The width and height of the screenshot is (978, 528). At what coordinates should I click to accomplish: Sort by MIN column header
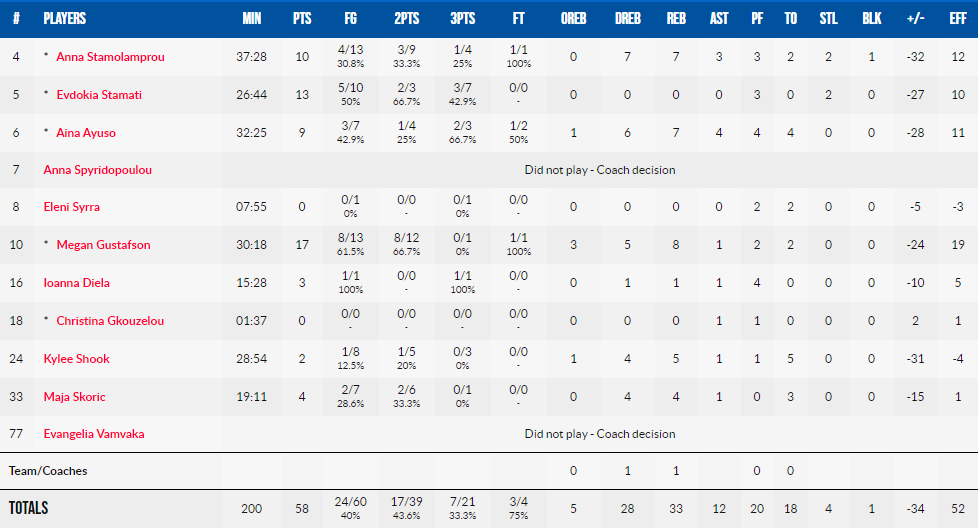pyautogui.click(x=251, y=19)
